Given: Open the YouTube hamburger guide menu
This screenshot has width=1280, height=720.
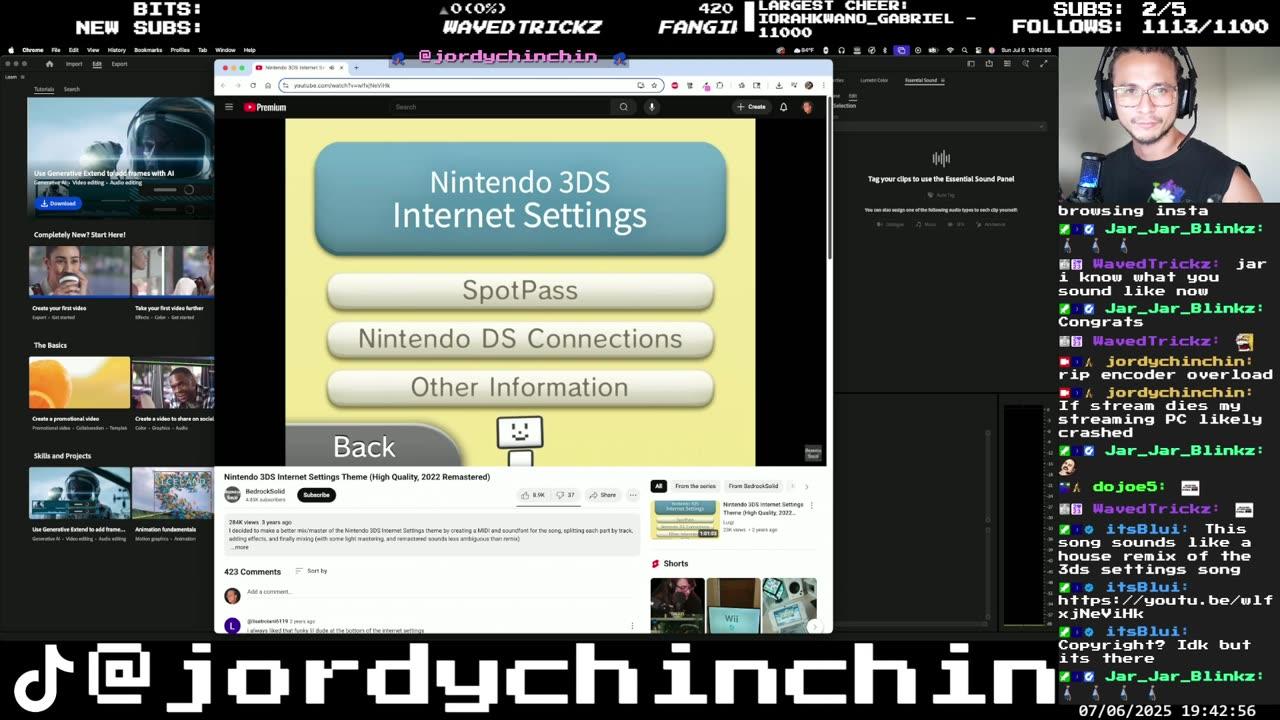Looking at the screenshot, I should [229, 107].
